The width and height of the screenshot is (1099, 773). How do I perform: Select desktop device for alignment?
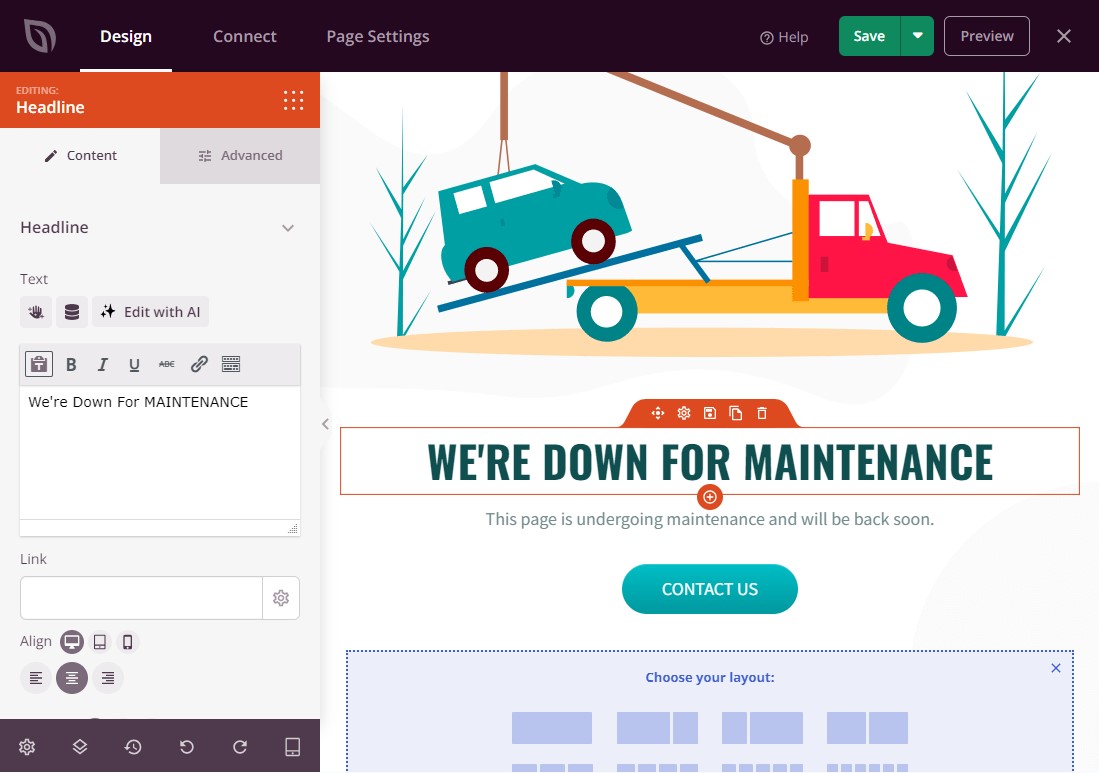click(71, 642)
